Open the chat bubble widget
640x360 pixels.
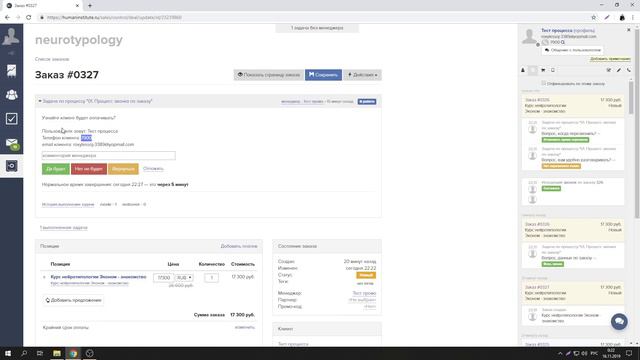tap(619, 322)
